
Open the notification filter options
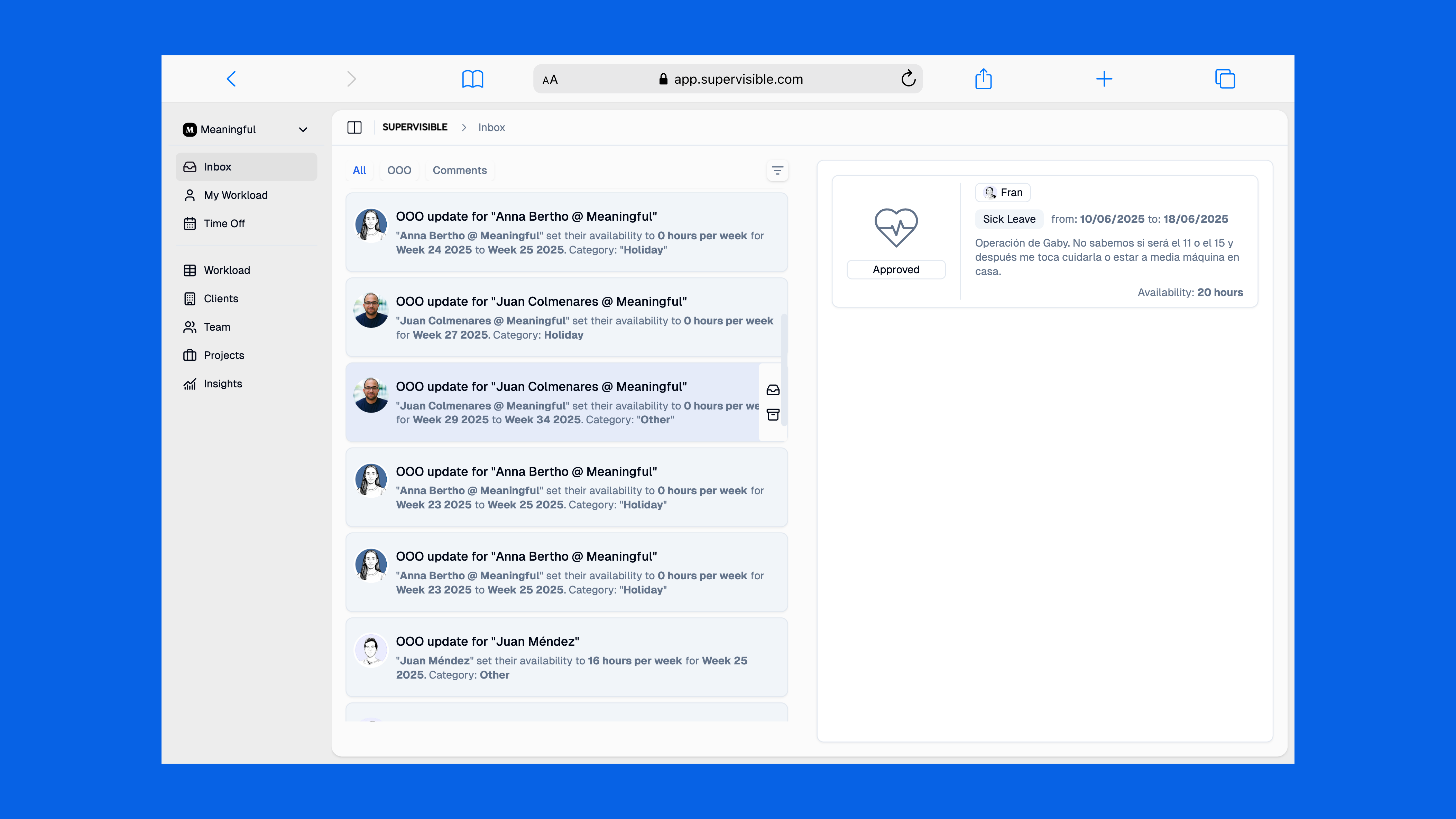pyautogui.click(x=777, y=170)
